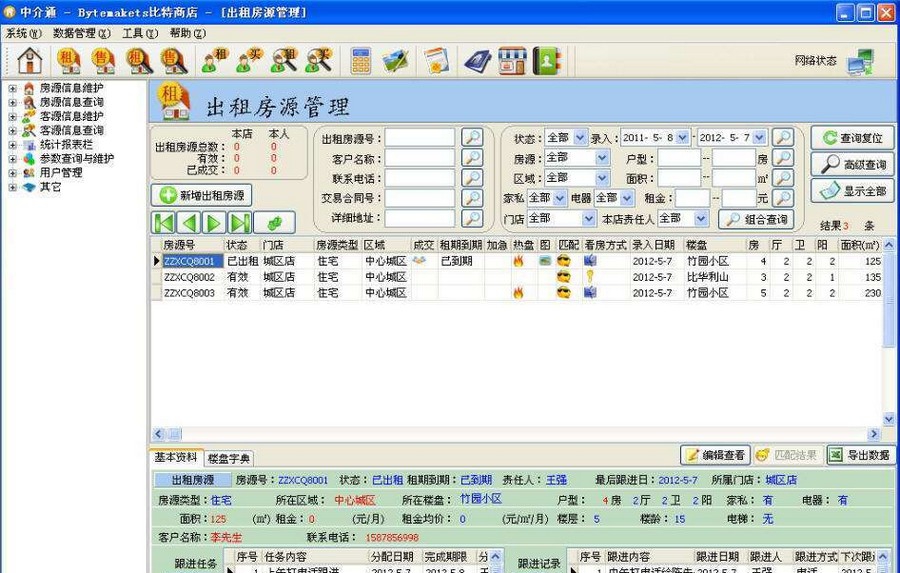
Task: Open the 本店责任人 dropdown
Action: click(702, 219)
